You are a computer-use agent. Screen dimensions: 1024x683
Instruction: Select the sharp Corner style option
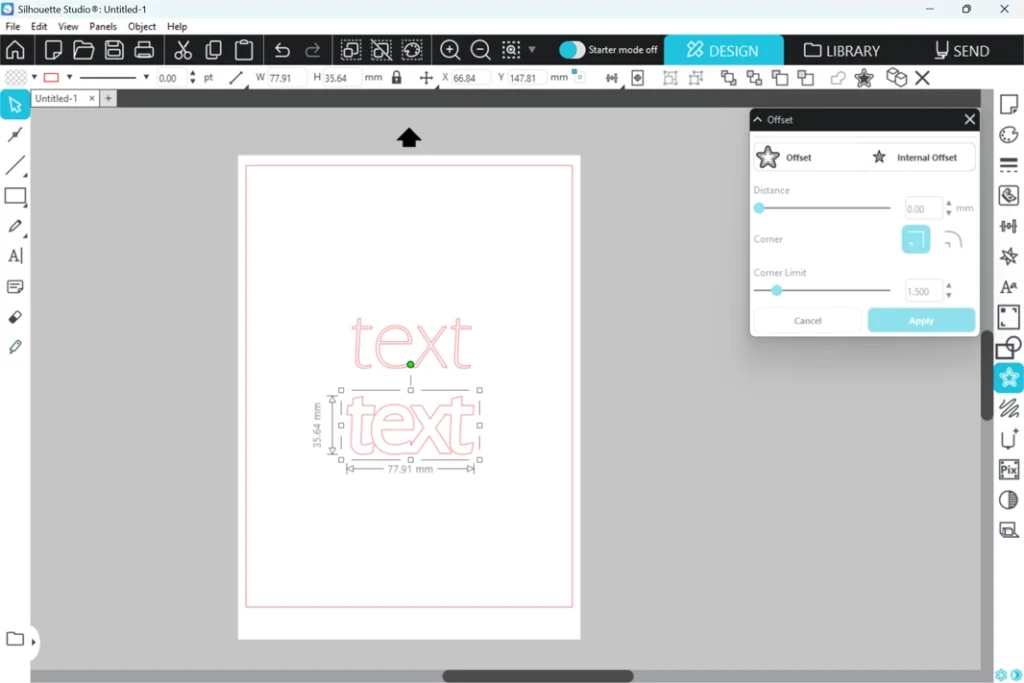[x=916, y=240]
